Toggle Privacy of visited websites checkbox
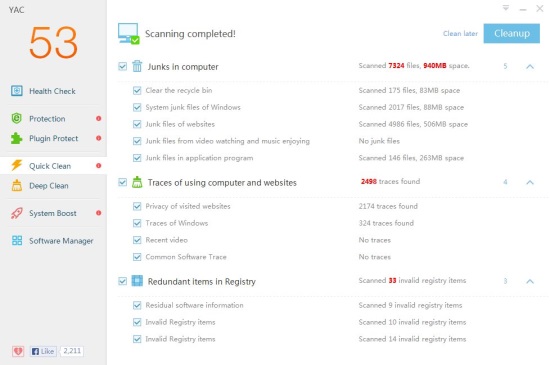The width and height of the screenshot is (550, 365). pos(137,206)
